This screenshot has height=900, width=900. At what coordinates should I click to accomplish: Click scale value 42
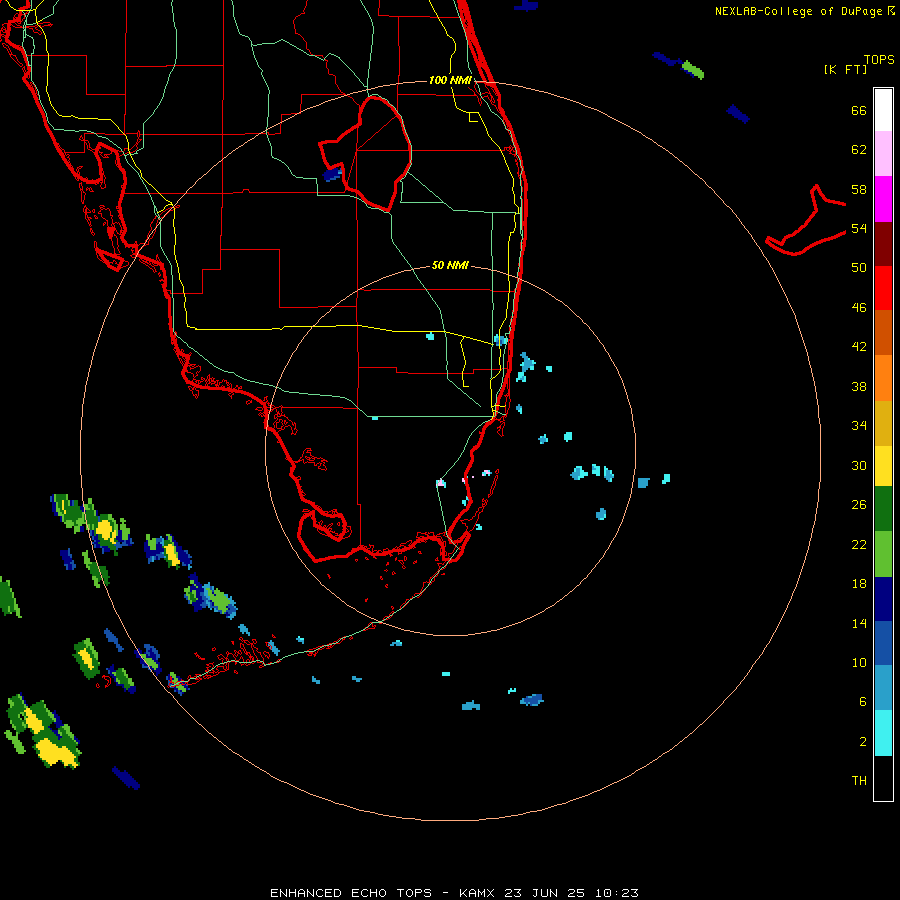859,347
